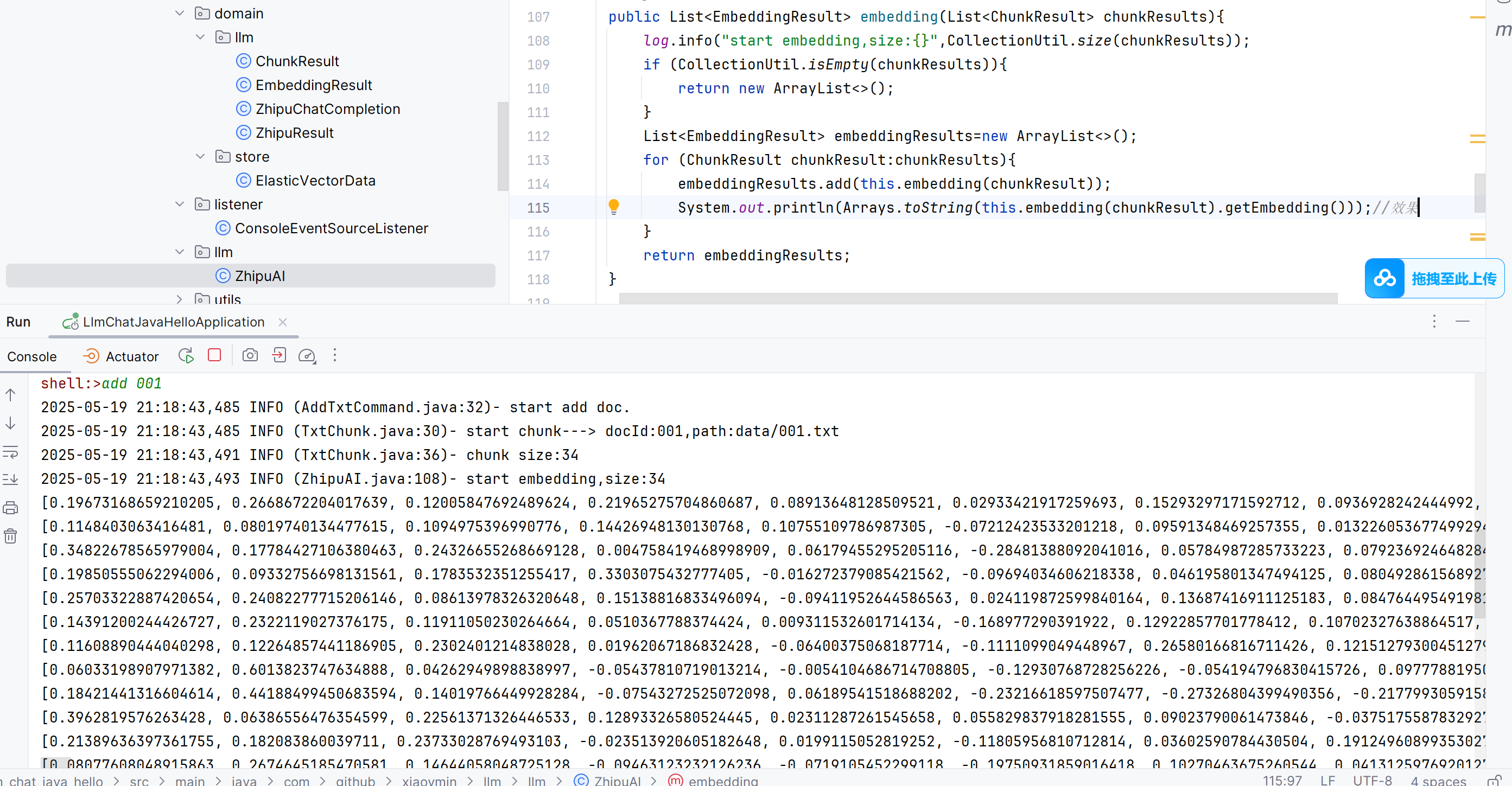Screen dimensions: 1512x786
Task: Select the Console tab
Action: (x=31, y=356)
